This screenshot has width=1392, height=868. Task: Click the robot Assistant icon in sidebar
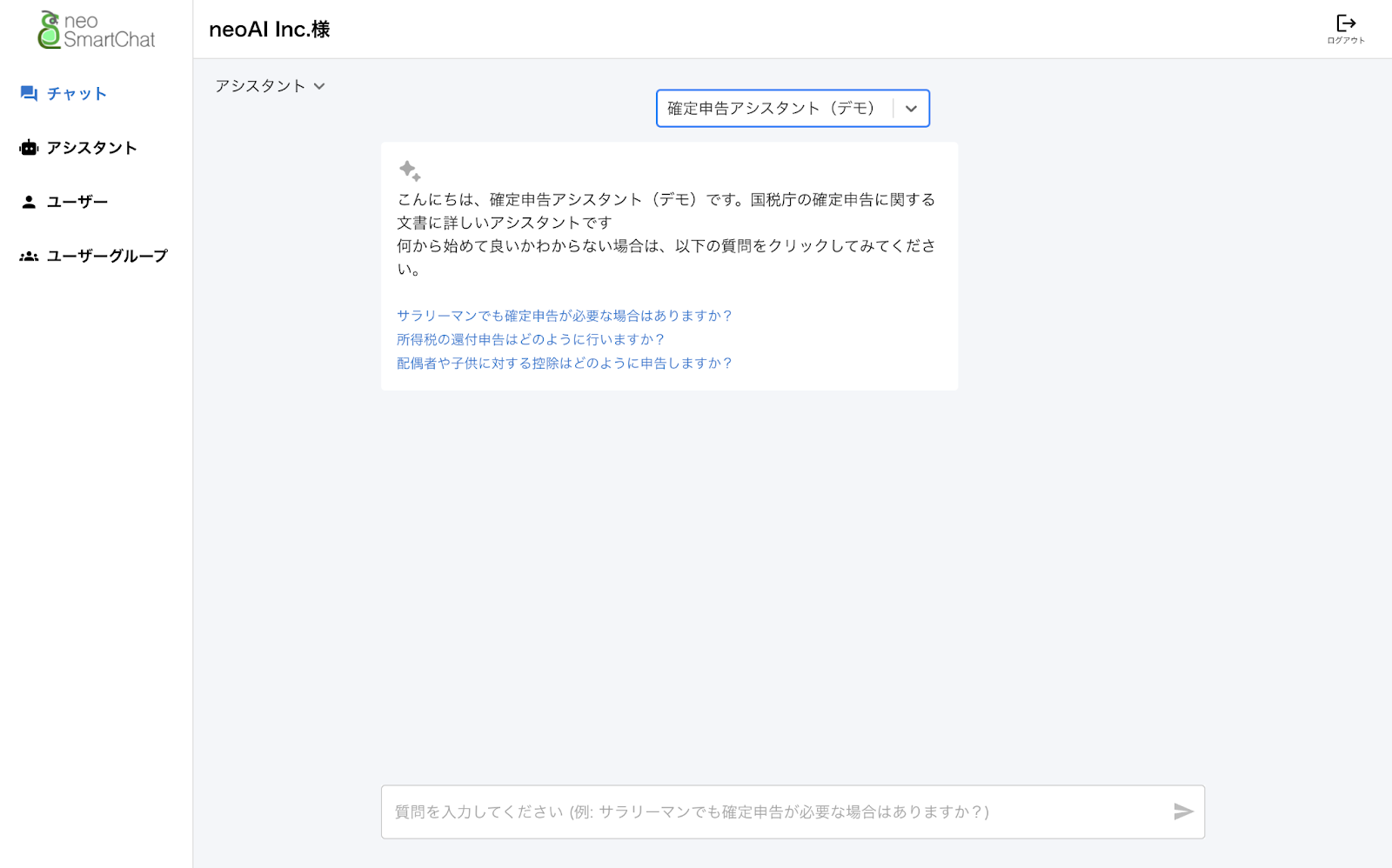click(29, 148)
